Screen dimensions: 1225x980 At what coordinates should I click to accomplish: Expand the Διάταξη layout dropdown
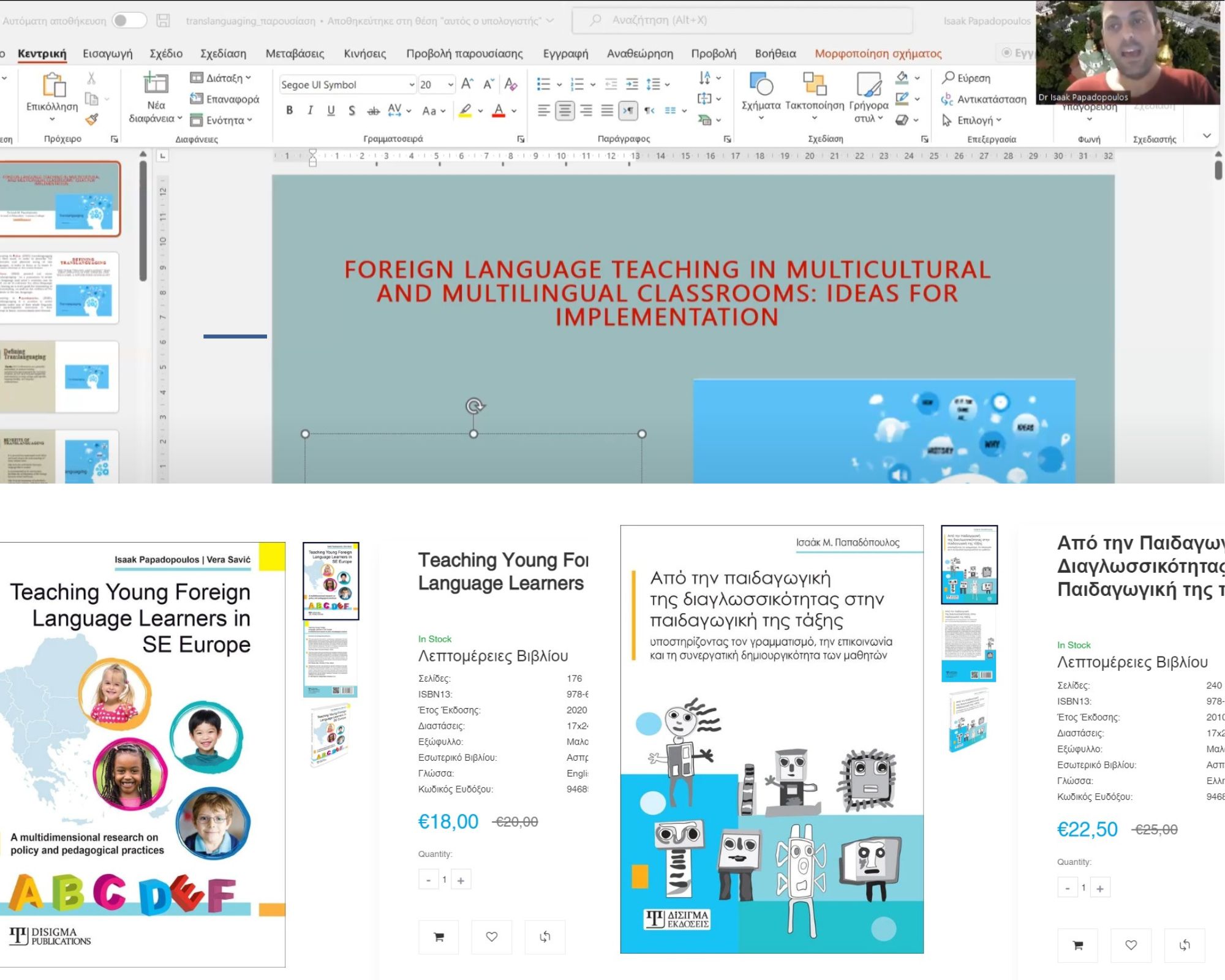tap(228, 78)
